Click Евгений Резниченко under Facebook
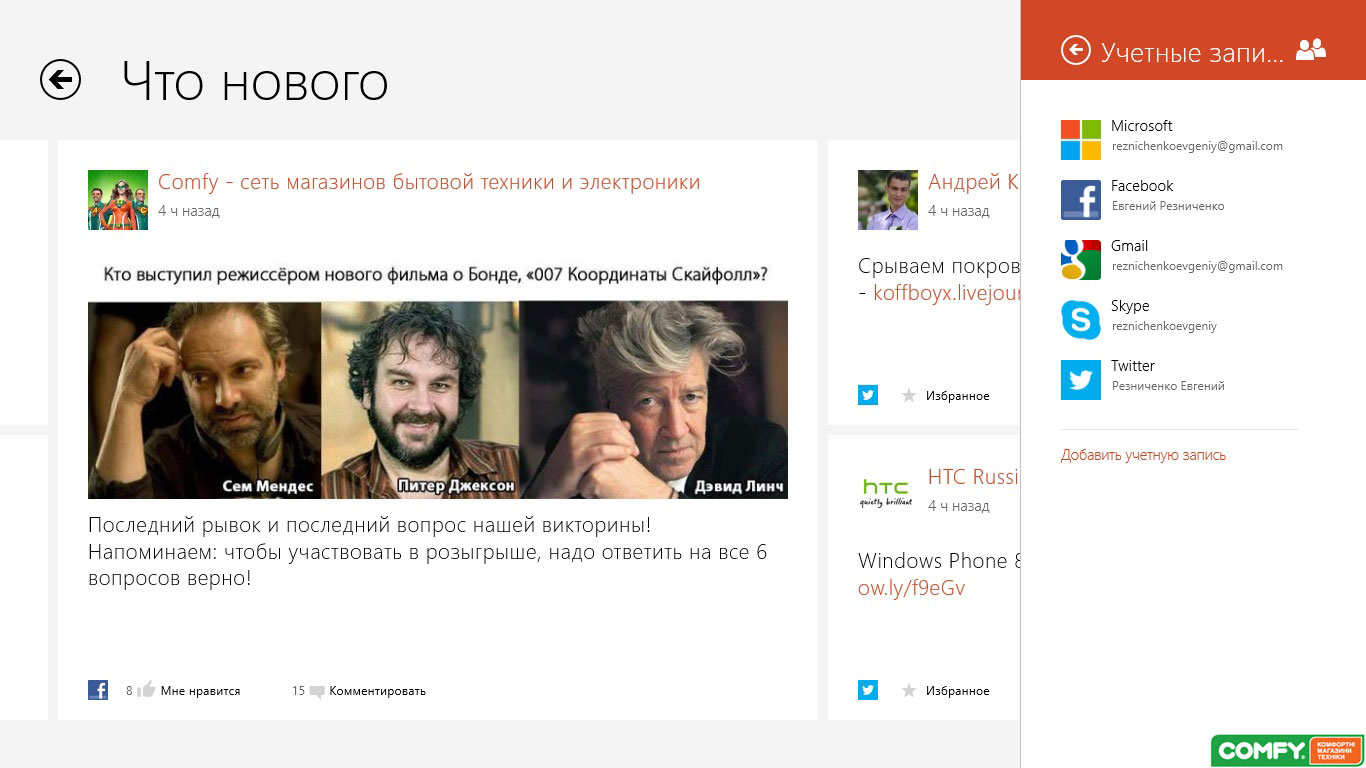This screenshot has height=768, width=1366. (1167, 206)
